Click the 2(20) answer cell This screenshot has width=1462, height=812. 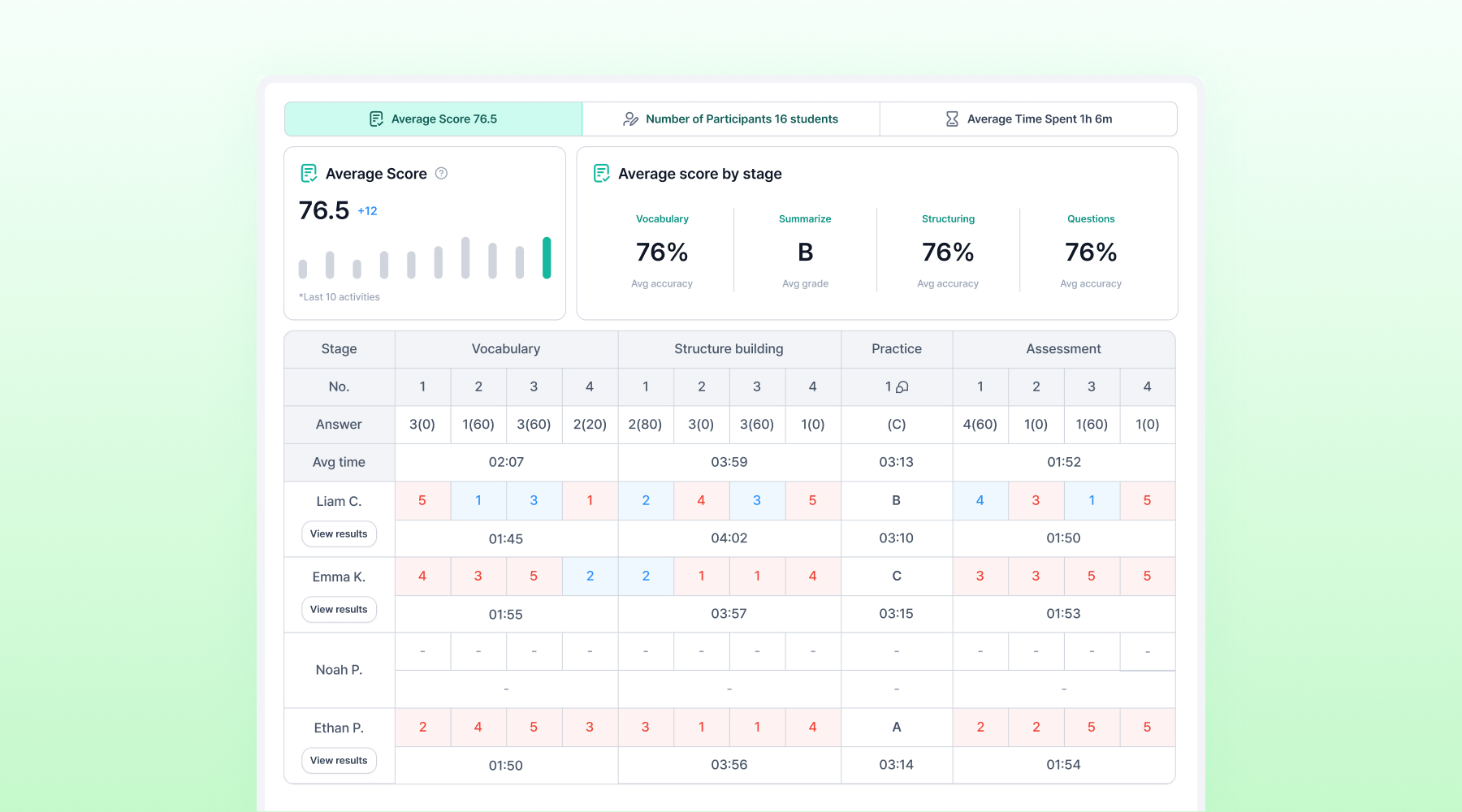[x=590, y=425]
